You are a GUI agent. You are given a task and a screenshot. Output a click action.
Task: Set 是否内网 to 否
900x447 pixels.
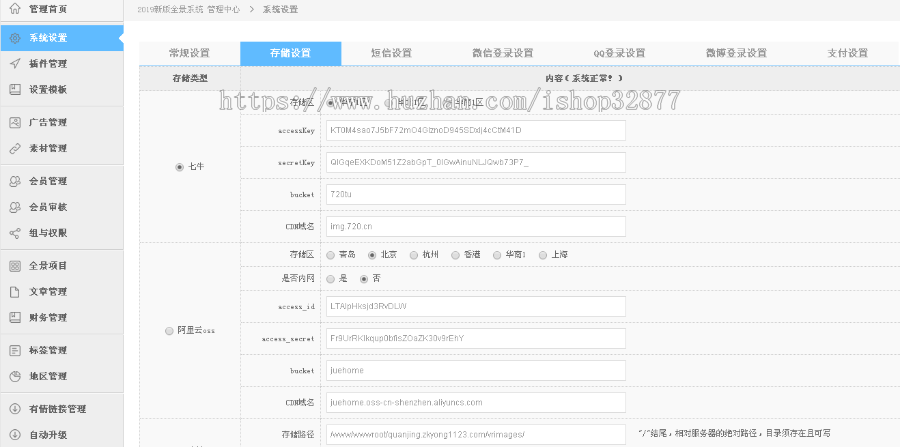pos(363,279)
